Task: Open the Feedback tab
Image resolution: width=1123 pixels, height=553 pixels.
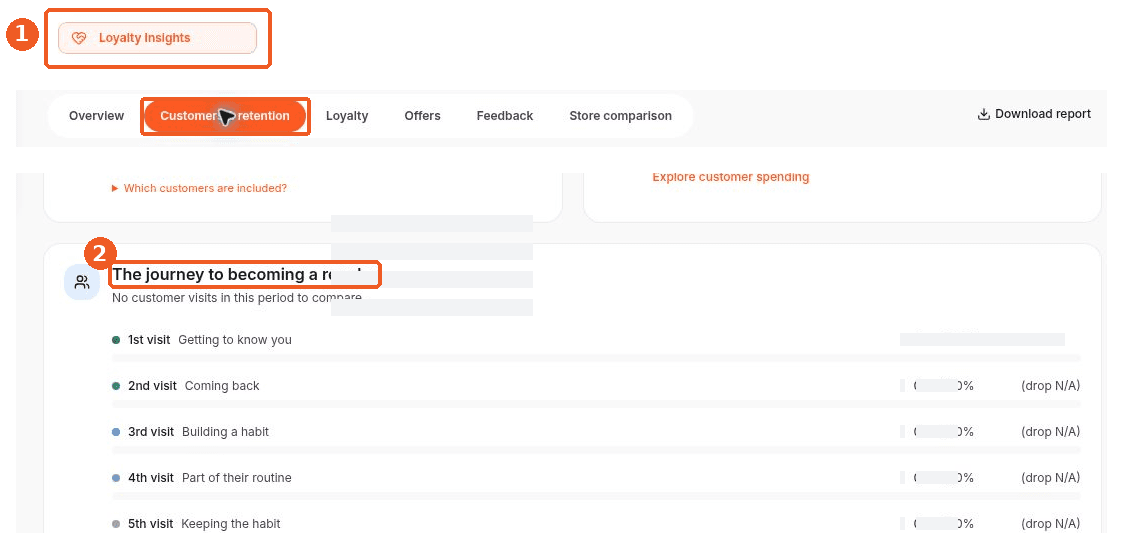Action: coord(504,116)
